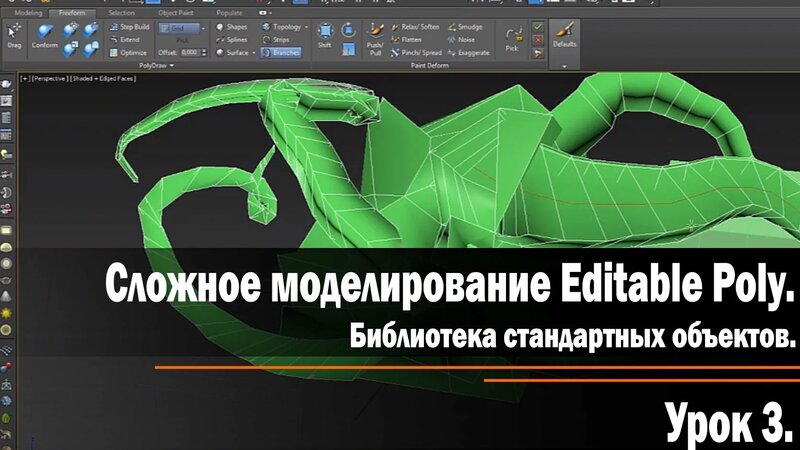
Task: Click the Offset spinner arrows
Action: tap(204, 53)
